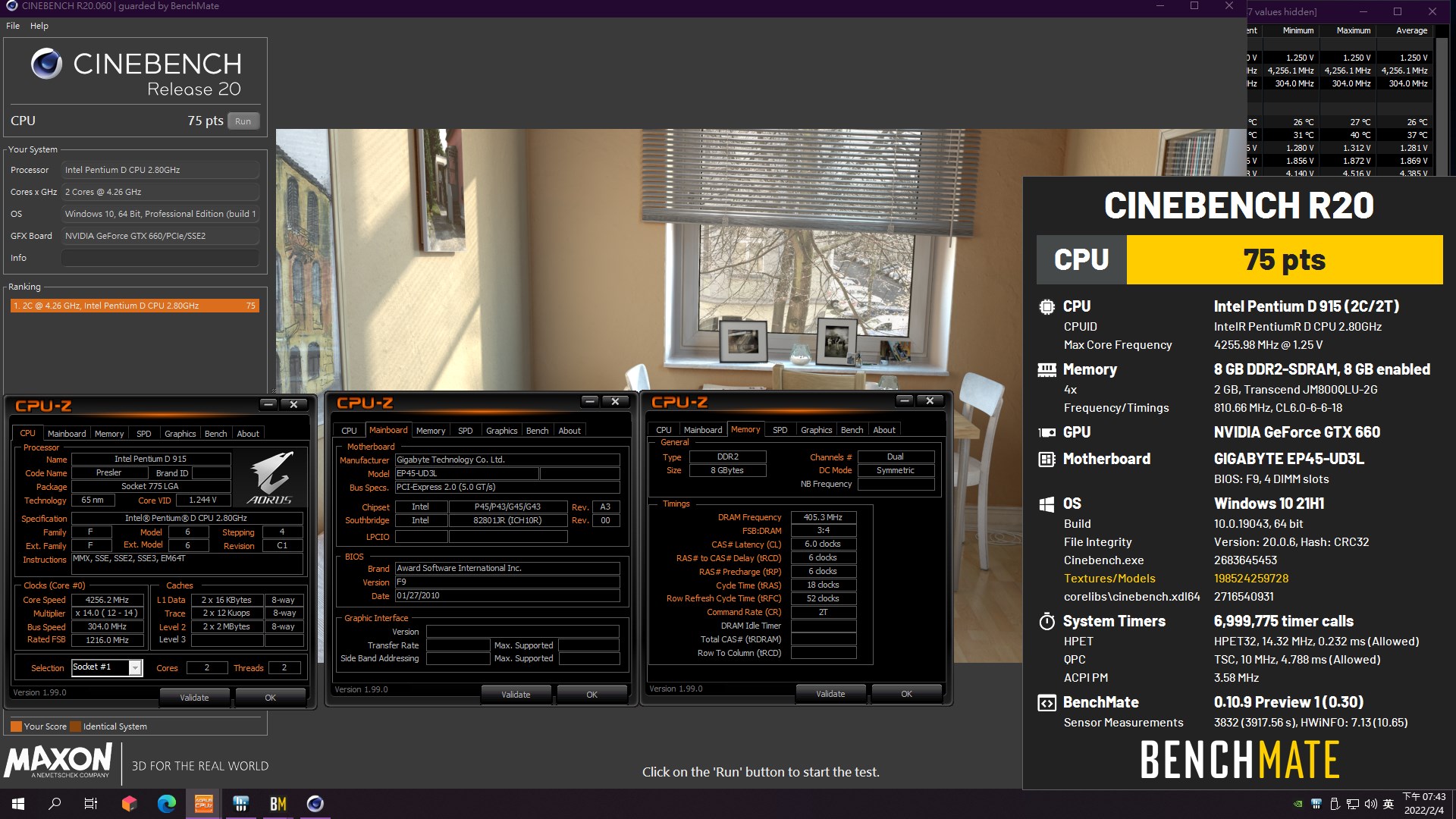Click Validate in the first CPU-Z window
Screen dimensions: 1456x819
[x=194, y=698]
